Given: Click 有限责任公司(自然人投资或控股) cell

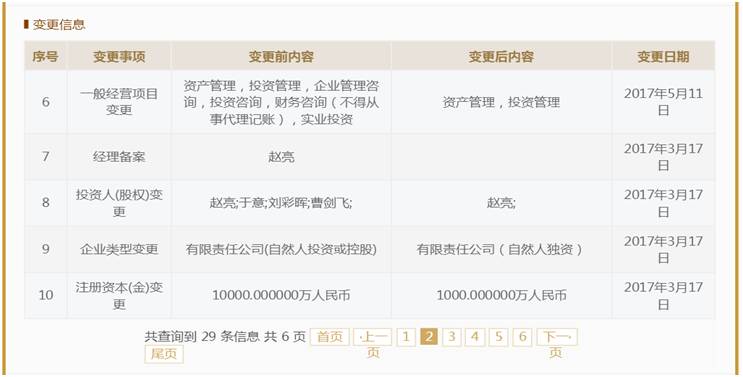Looking at the screenshot, I should 281,249.
